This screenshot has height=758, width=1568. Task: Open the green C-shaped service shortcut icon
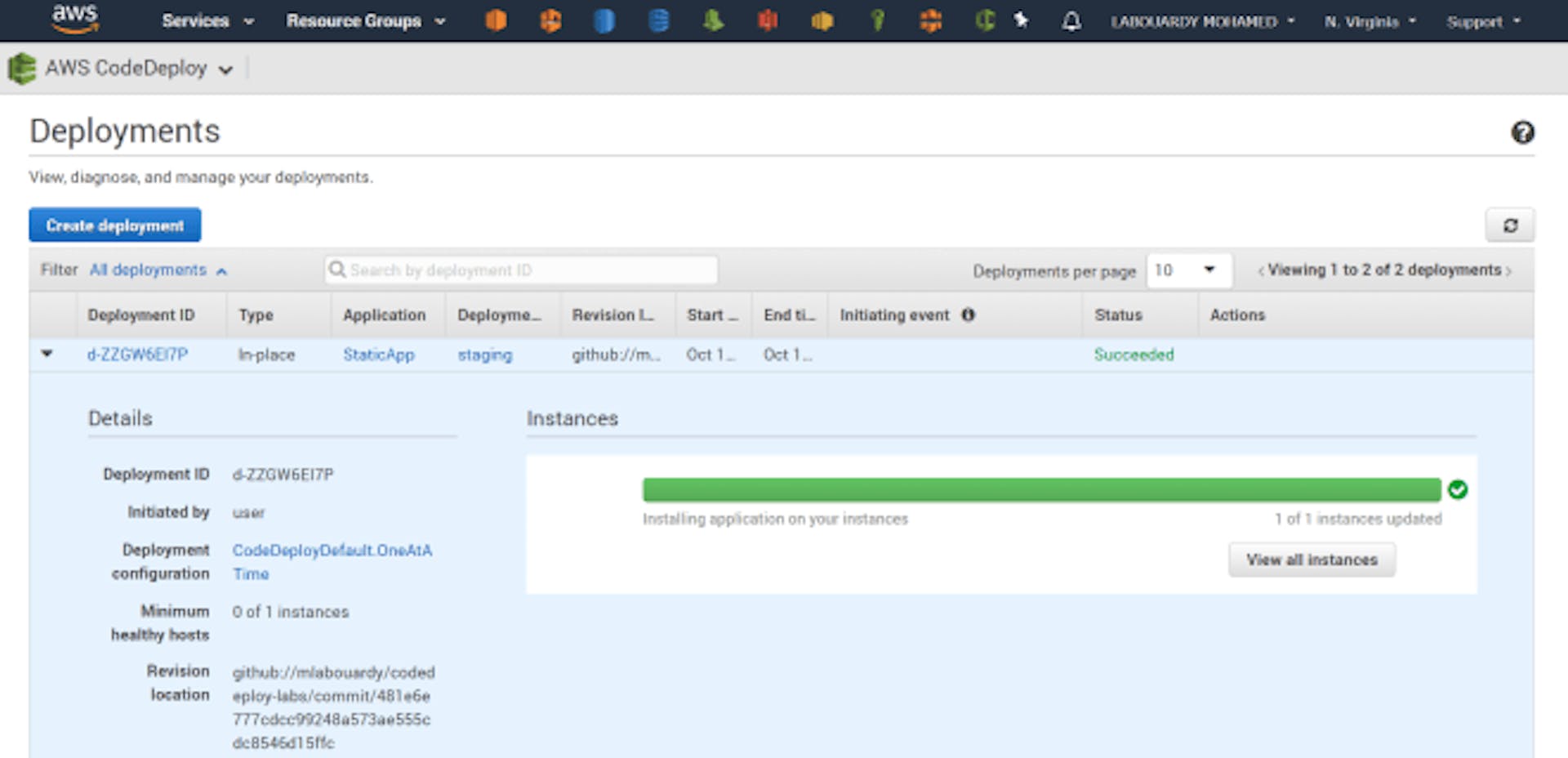click(x=985, y=20)
